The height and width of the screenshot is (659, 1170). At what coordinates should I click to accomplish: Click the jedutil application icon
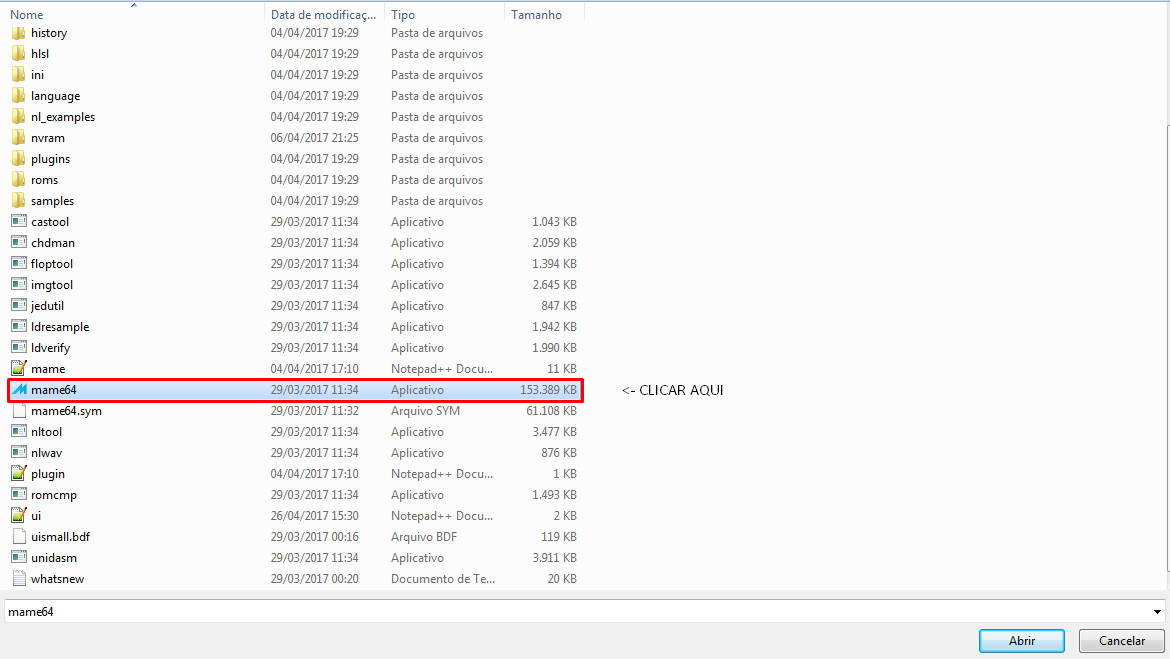19,305
